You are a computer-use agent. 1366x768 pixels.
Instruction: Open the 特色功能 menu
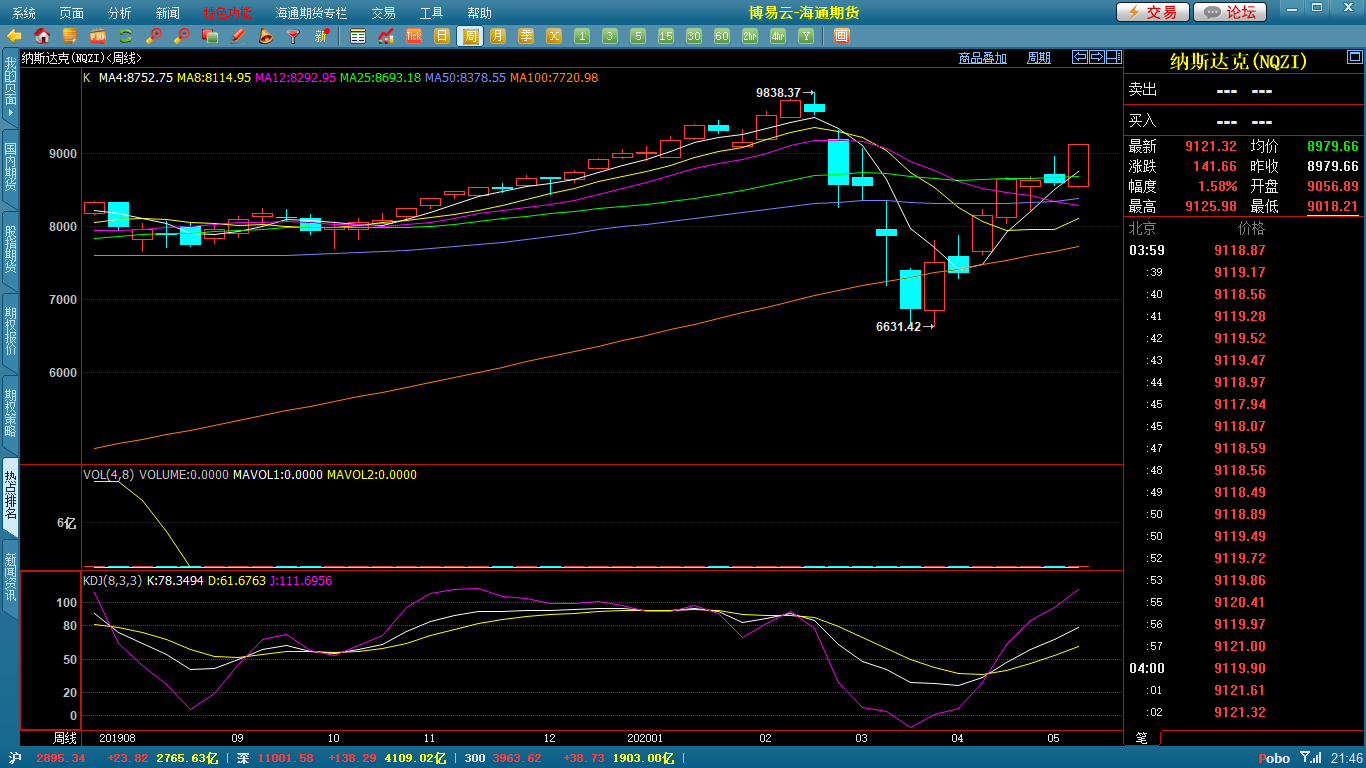pyautogui.click(x=228, y=13)
